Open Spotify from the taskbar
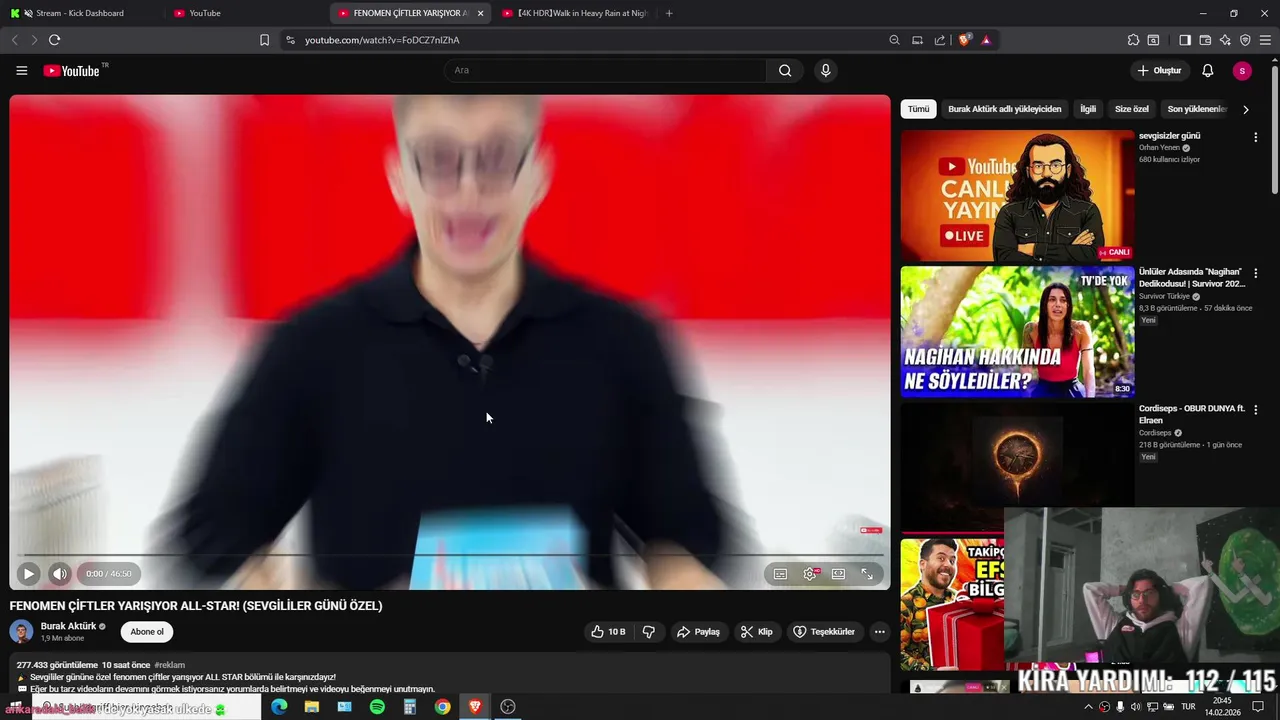1280x720 pixels. coord(377,707)
